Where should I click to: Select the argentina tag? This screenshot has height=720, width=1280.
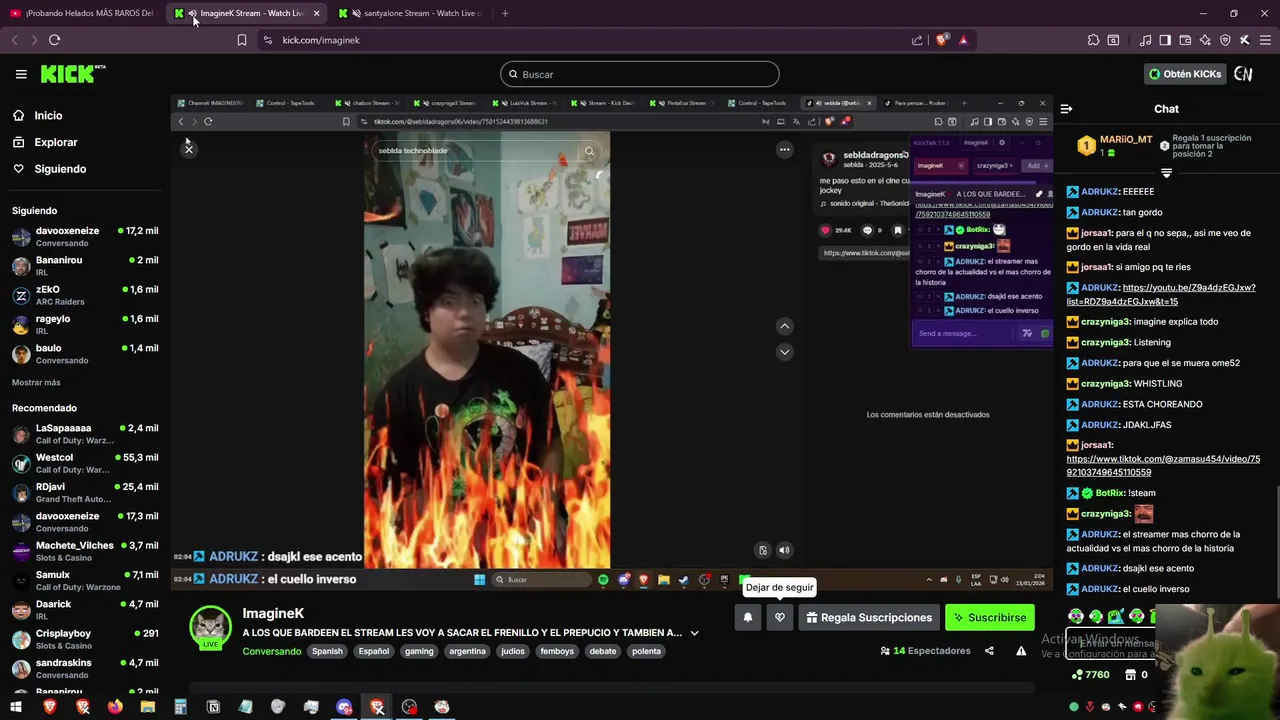pos(467,651)
